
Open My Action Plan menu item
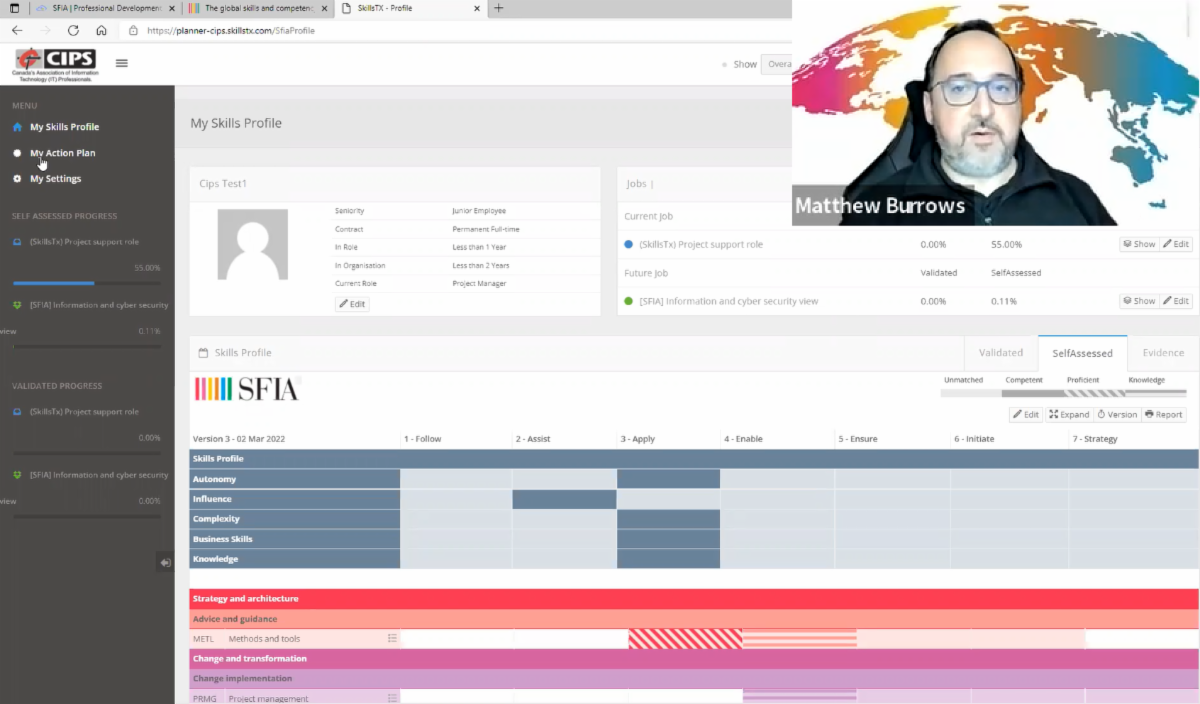tap(62, 153)
